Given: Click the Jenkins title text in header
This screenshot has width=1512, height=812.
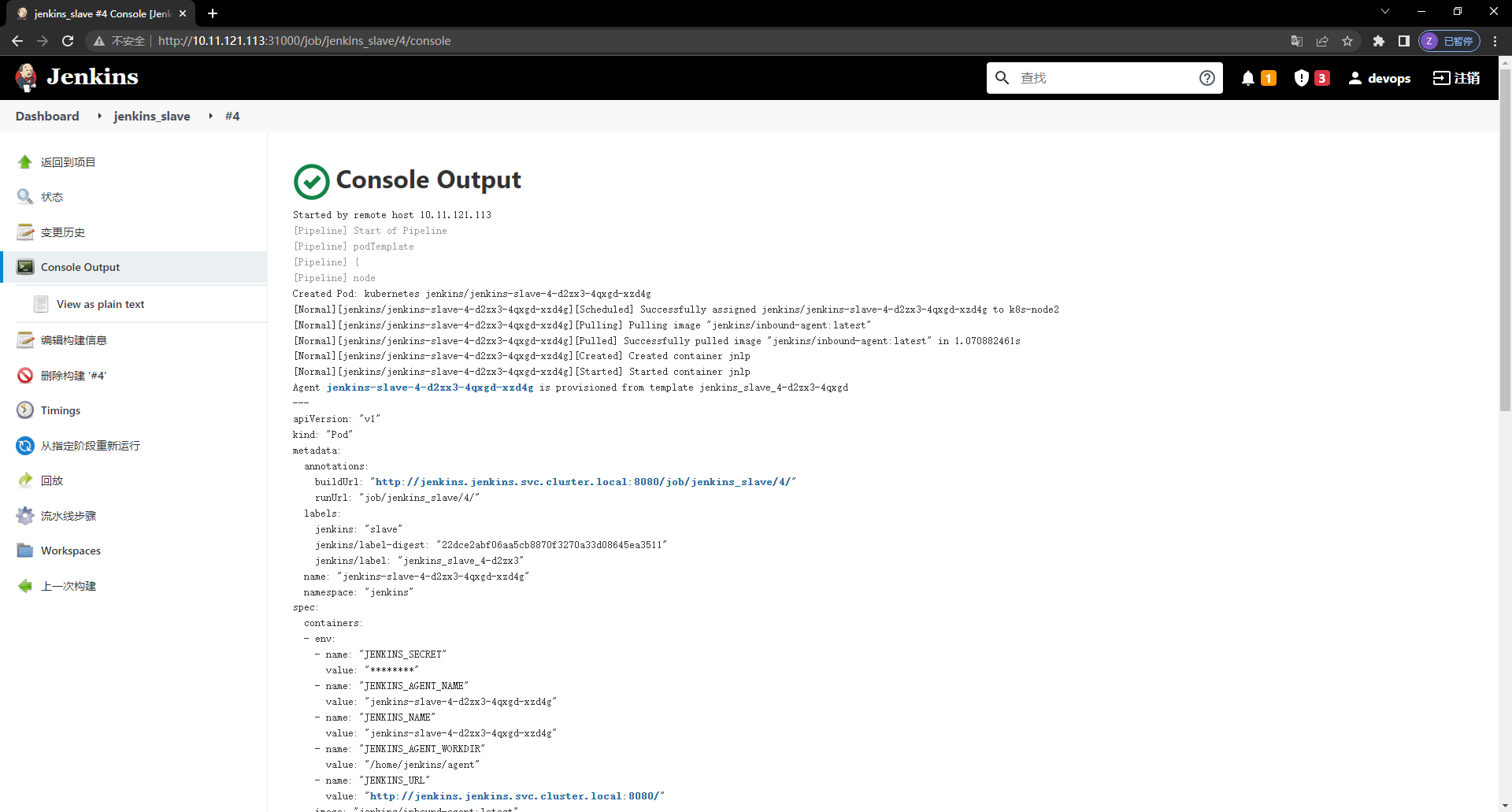Looking at the screenshot, I should pyautogui.click(x=92, y=76).
